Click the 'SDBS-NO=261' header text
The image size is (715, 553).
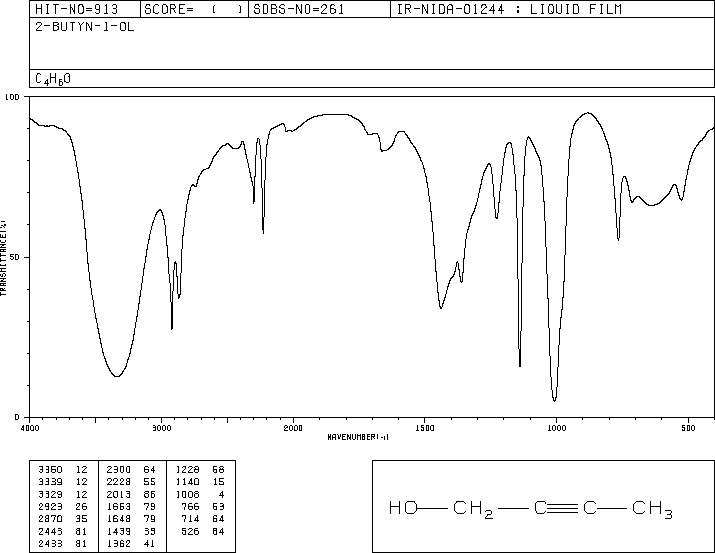299,9
